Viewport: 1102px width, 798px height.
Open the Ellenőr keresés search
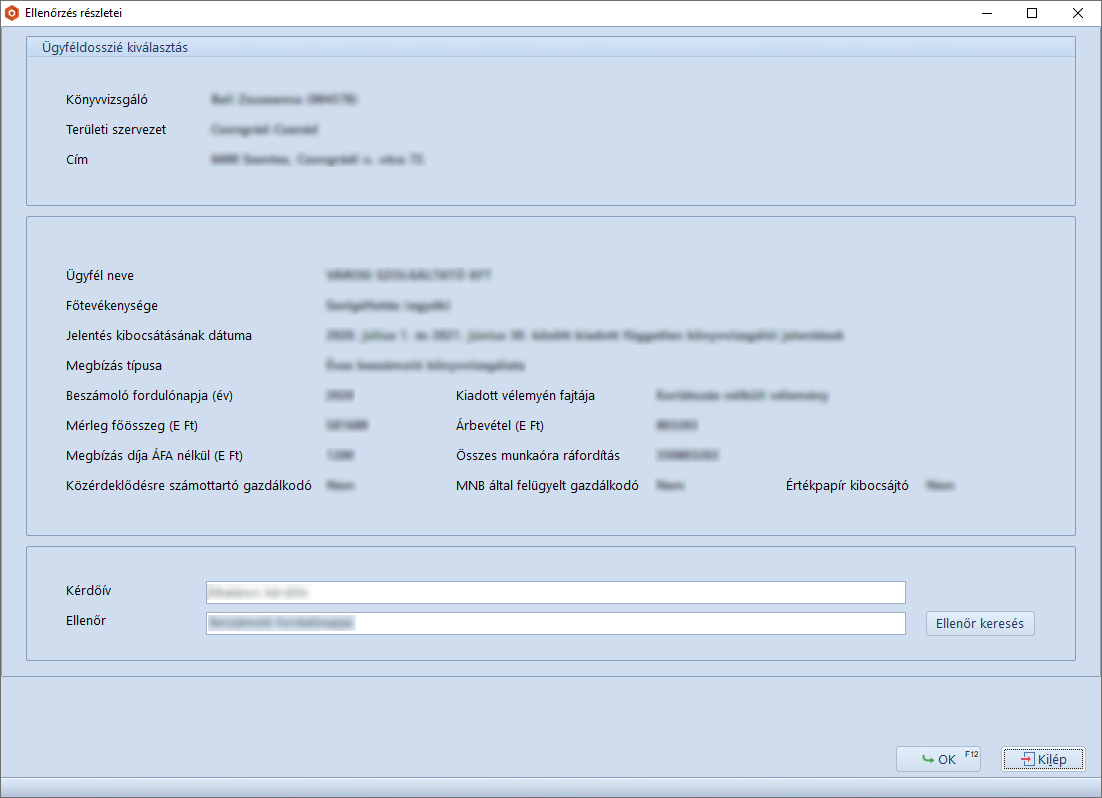point(979,624)
